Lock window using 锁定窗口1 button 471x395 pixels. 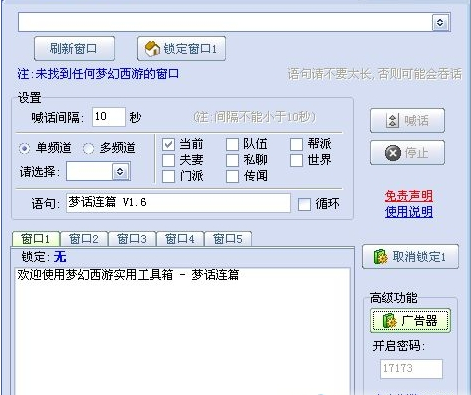[x=181, y=49]
